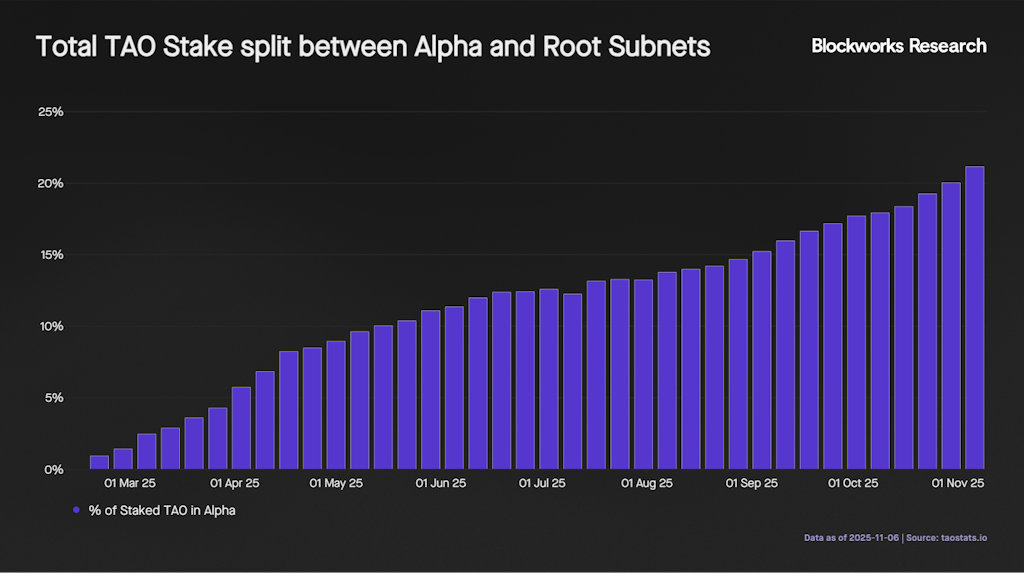Click the chart title text
1024x576 pixels.
(373, 47)
